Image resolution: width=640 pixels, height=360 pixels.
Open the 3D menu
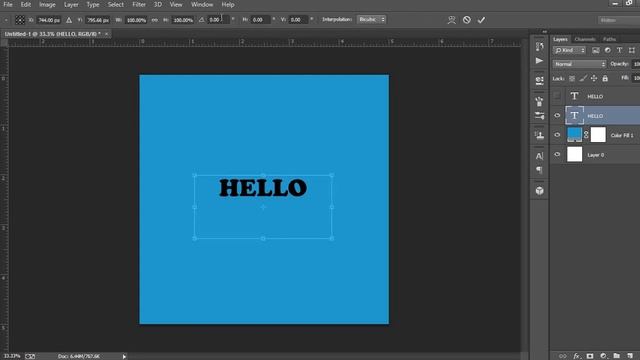pyautogui.click(x=158, y=5)
